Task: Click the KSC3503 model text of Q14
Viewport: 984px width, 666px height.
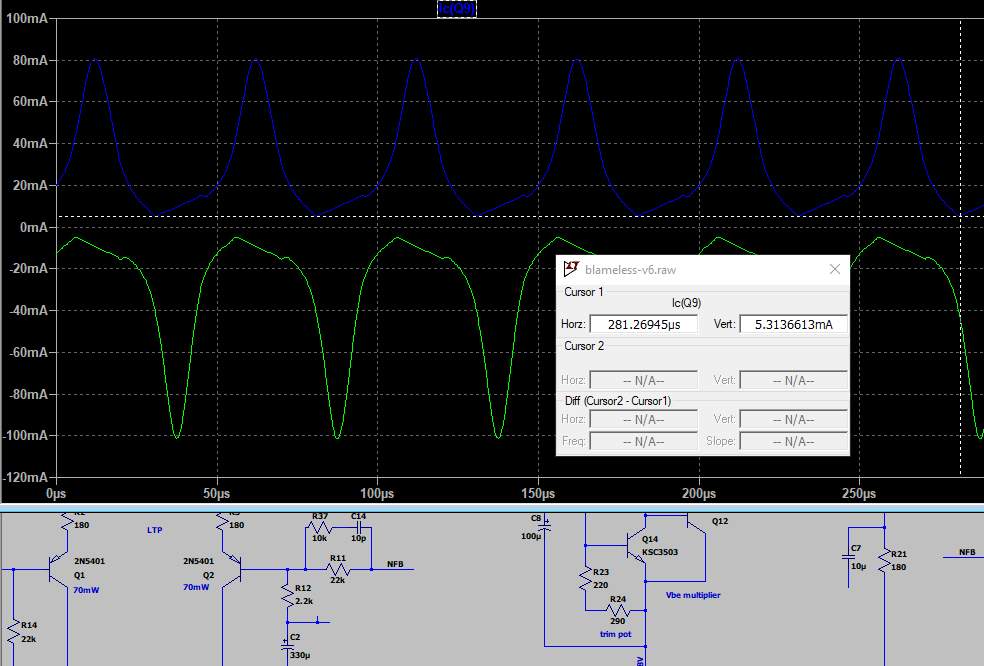Action: coord(660,552)
